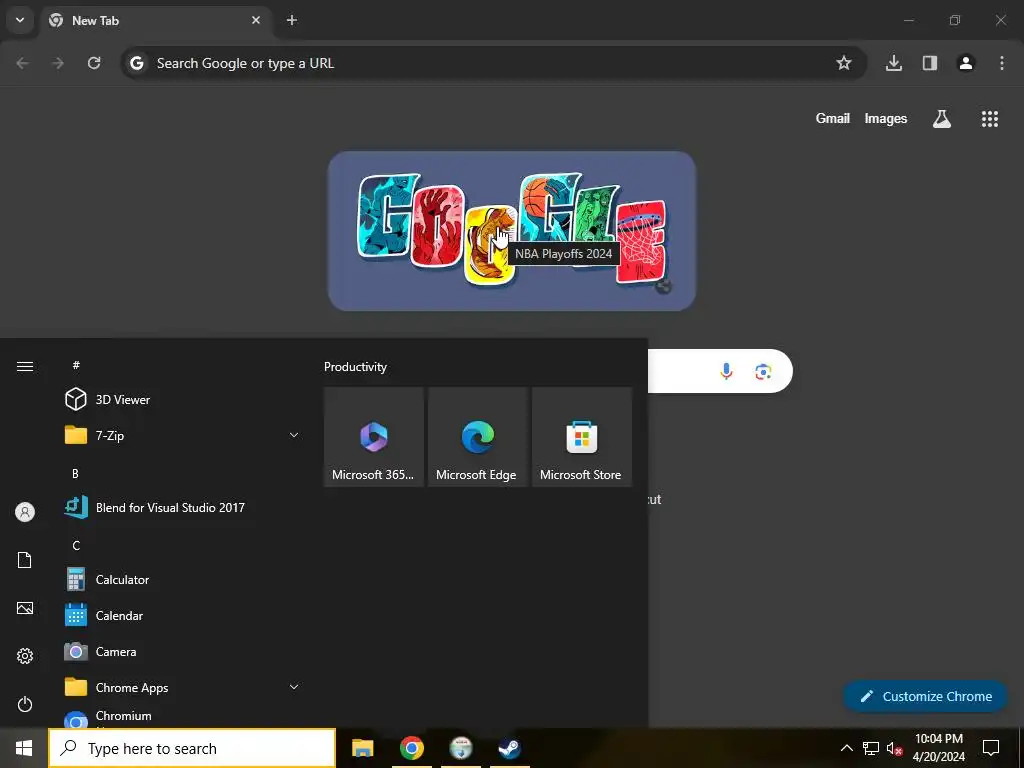The image size is (1024, 768).
Task: Open Steam from the taskbar
Action: 509,748
